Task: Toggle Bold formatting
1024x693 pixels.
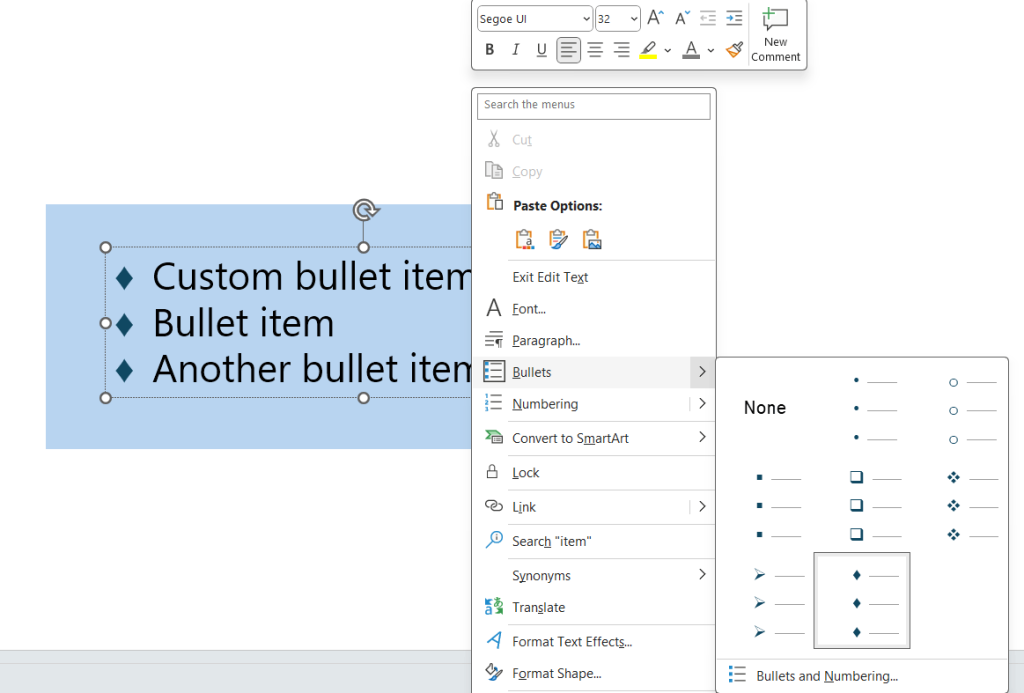Action: (x=489, y=50)
